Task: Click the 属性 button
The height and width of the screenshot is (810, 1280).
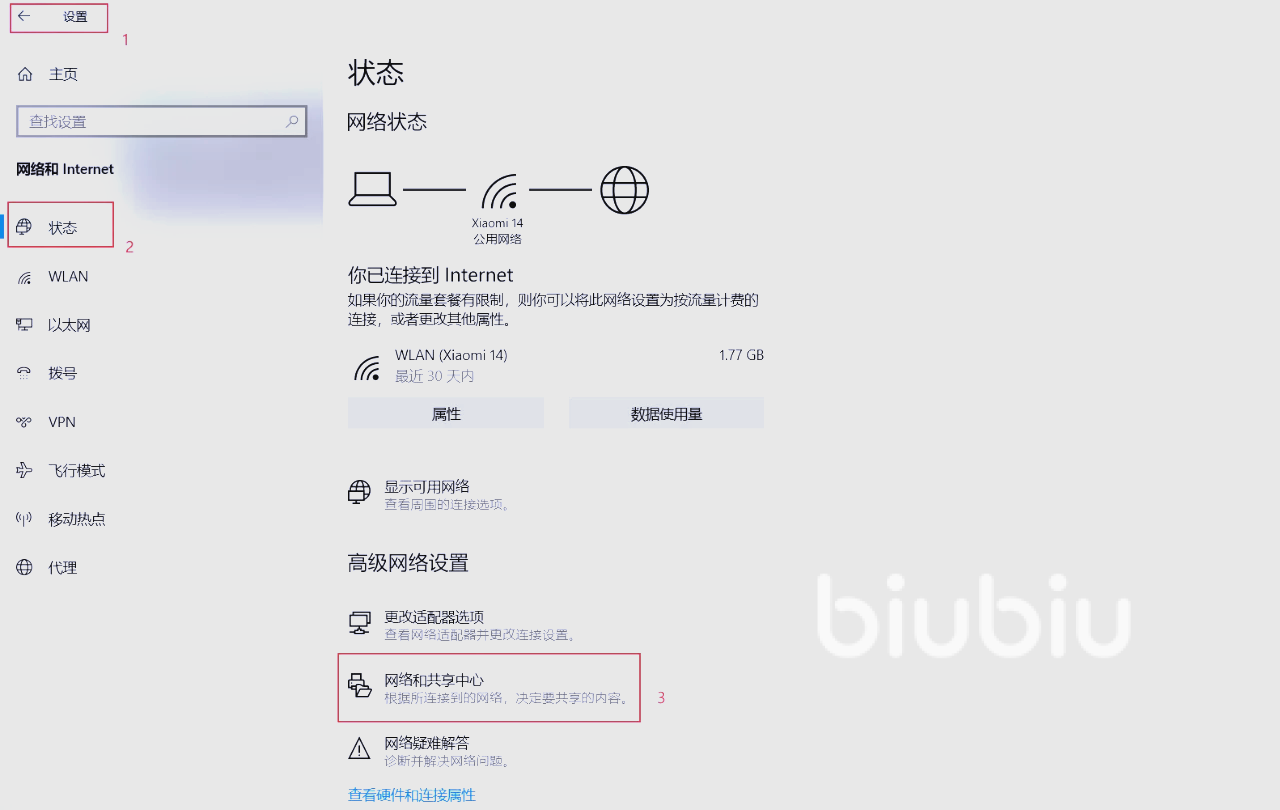Action: (446, 413)
